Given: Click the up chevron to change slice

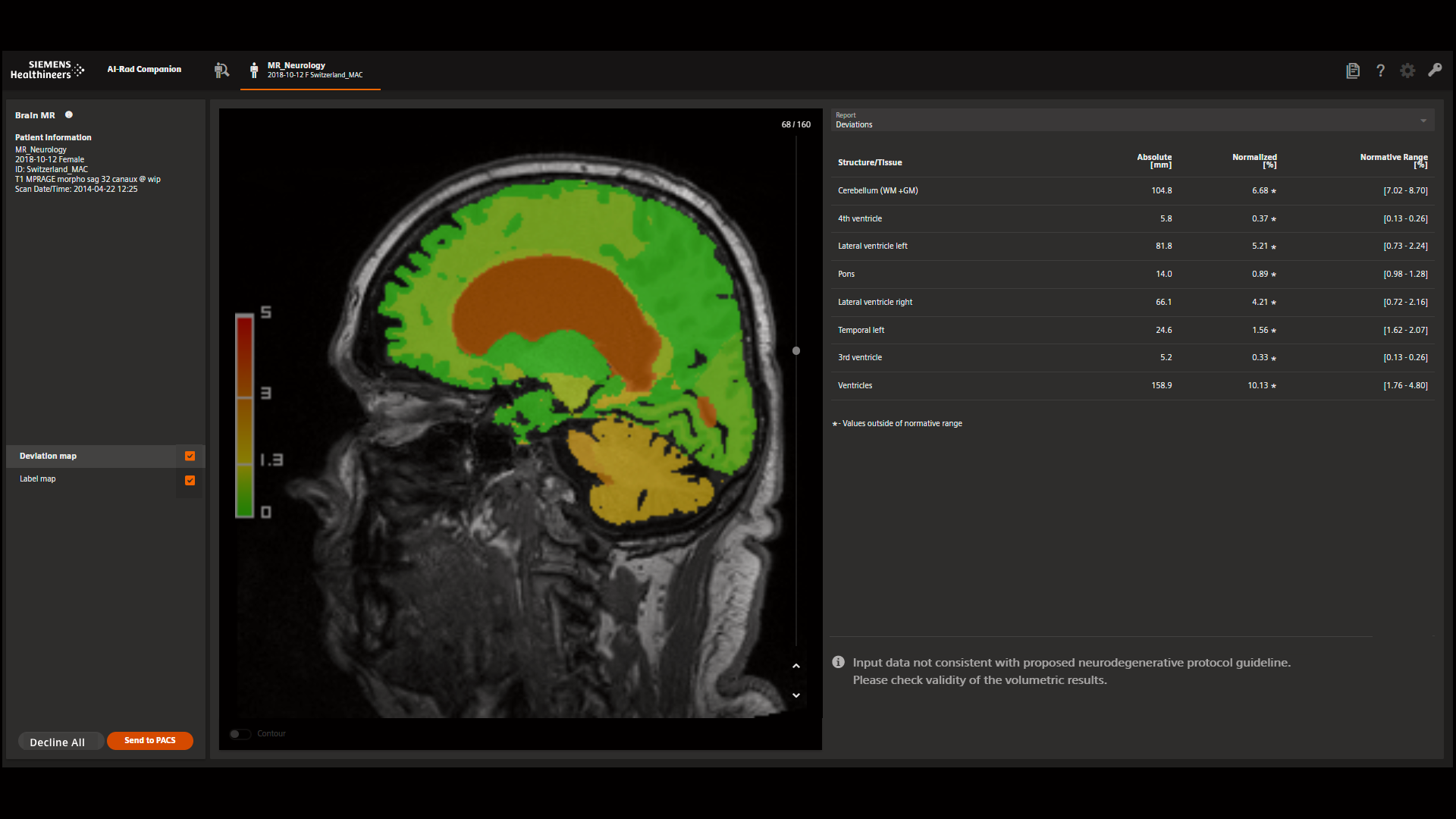Looking at the screenshot, I should click(x=795, y=666).
